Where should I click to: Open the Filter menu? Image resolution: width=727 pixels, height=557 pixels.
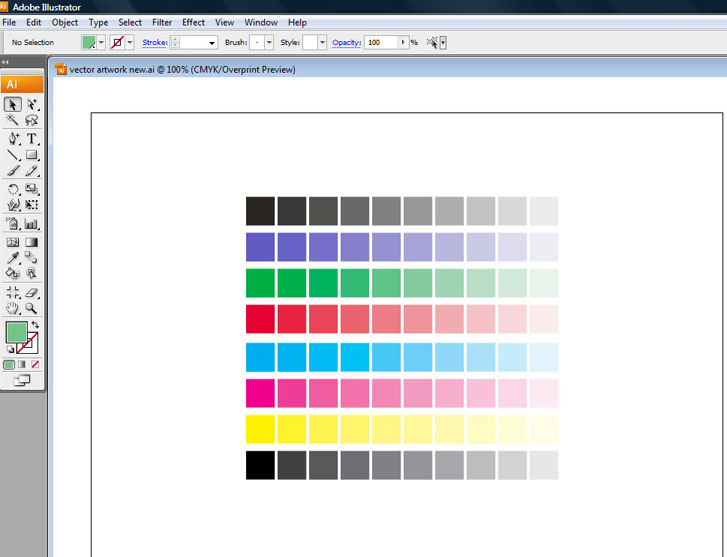pos(162,22)
